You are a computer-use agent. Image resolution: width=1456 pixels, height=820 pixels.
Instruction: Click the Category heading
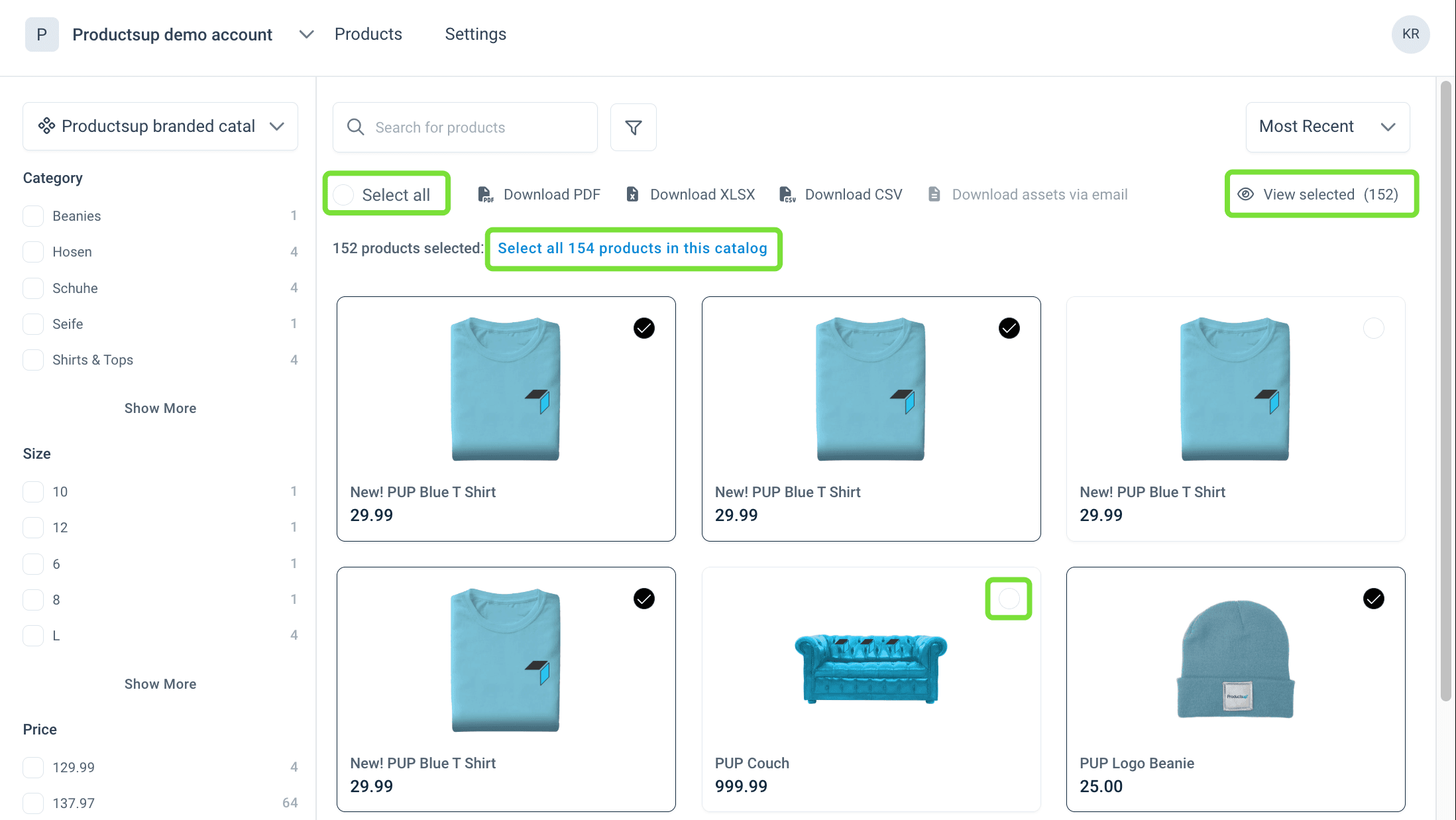tap(53, 178)
